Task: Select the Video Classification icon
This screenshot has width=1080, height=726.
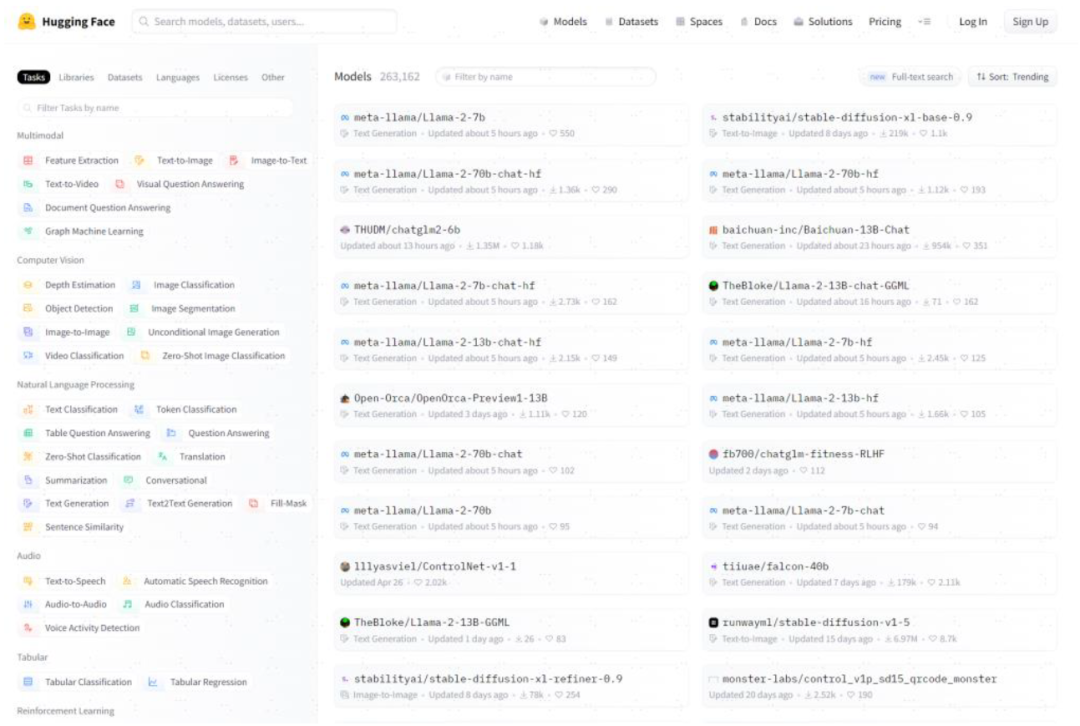Action: tap(28, 356)
